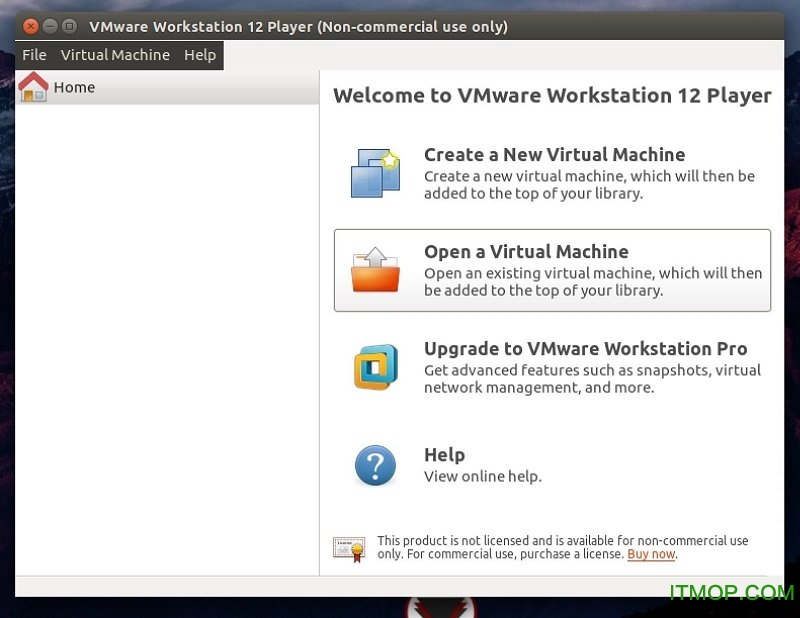This screenshot has height=618, width=800.
Task: Click 'Welcome to VMware Workstation 12 Player' title
Action: coord(552,96)
